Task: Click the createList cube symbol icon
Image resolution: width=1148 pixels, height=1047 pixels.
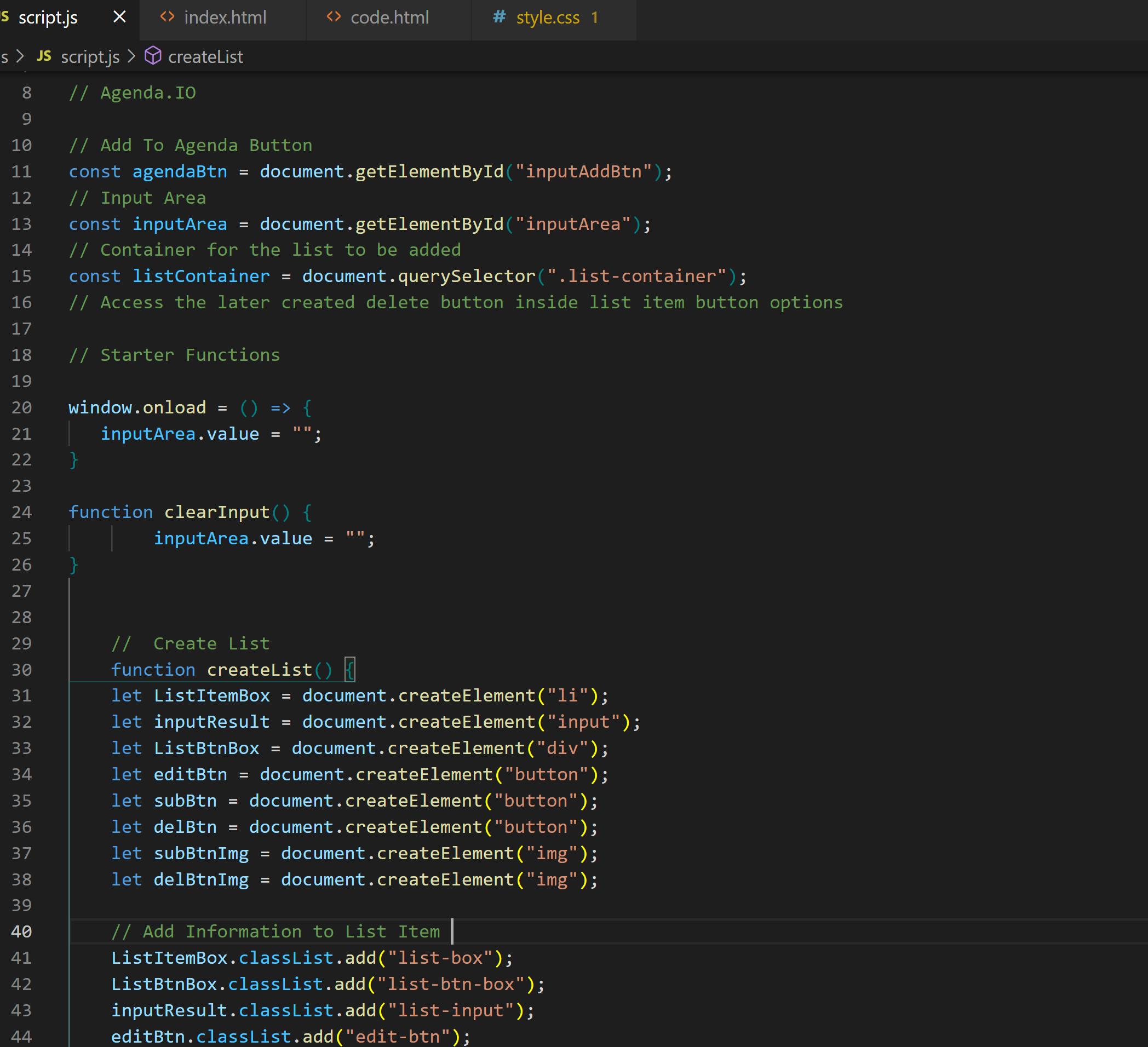Action: 153,56
